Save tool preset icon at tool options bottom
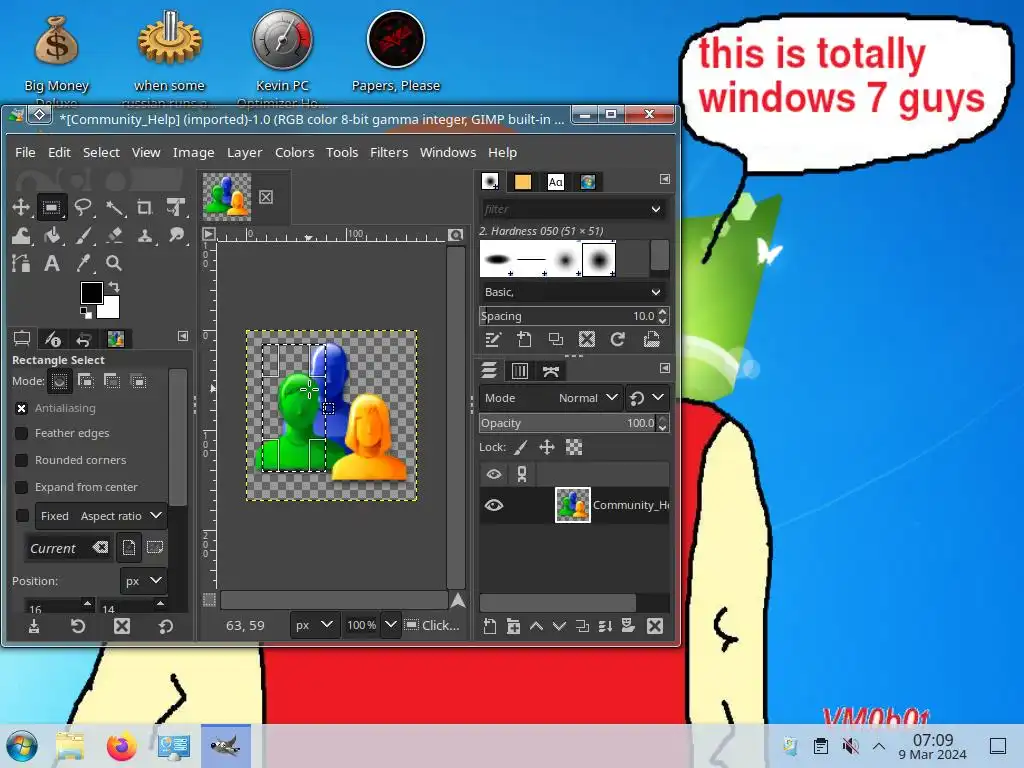This screenshot has height=768, width=1024. pyautogui.click(x=34, y=626)
